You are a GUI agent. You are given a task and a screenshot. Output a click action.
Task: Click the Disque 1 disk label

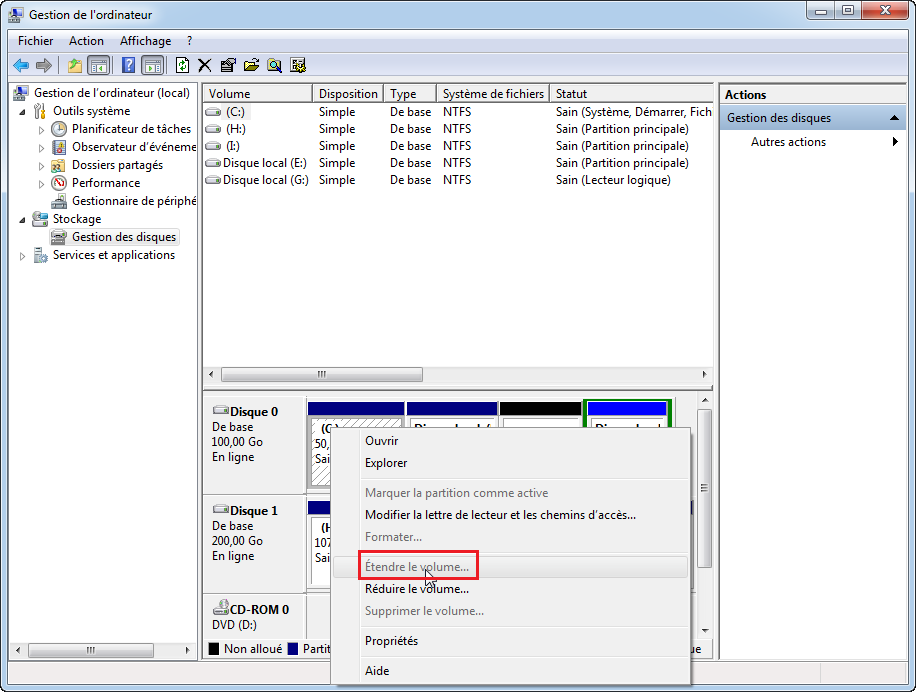coord(254,511)
